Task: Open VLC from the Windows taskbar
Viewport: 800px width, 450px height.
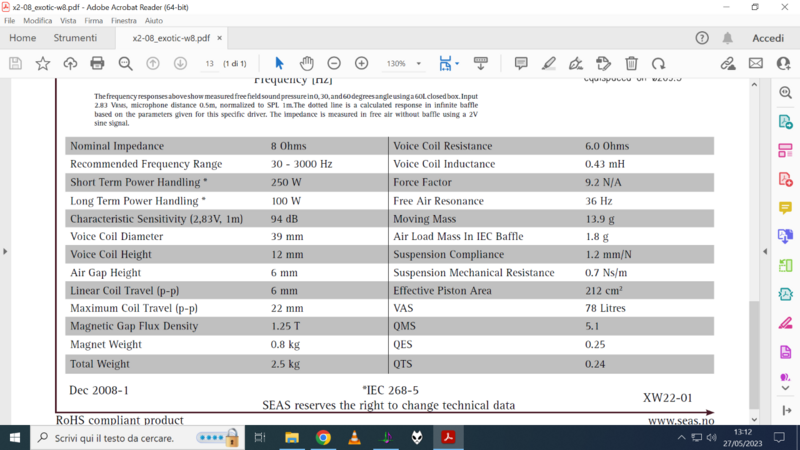Action: 354,438
